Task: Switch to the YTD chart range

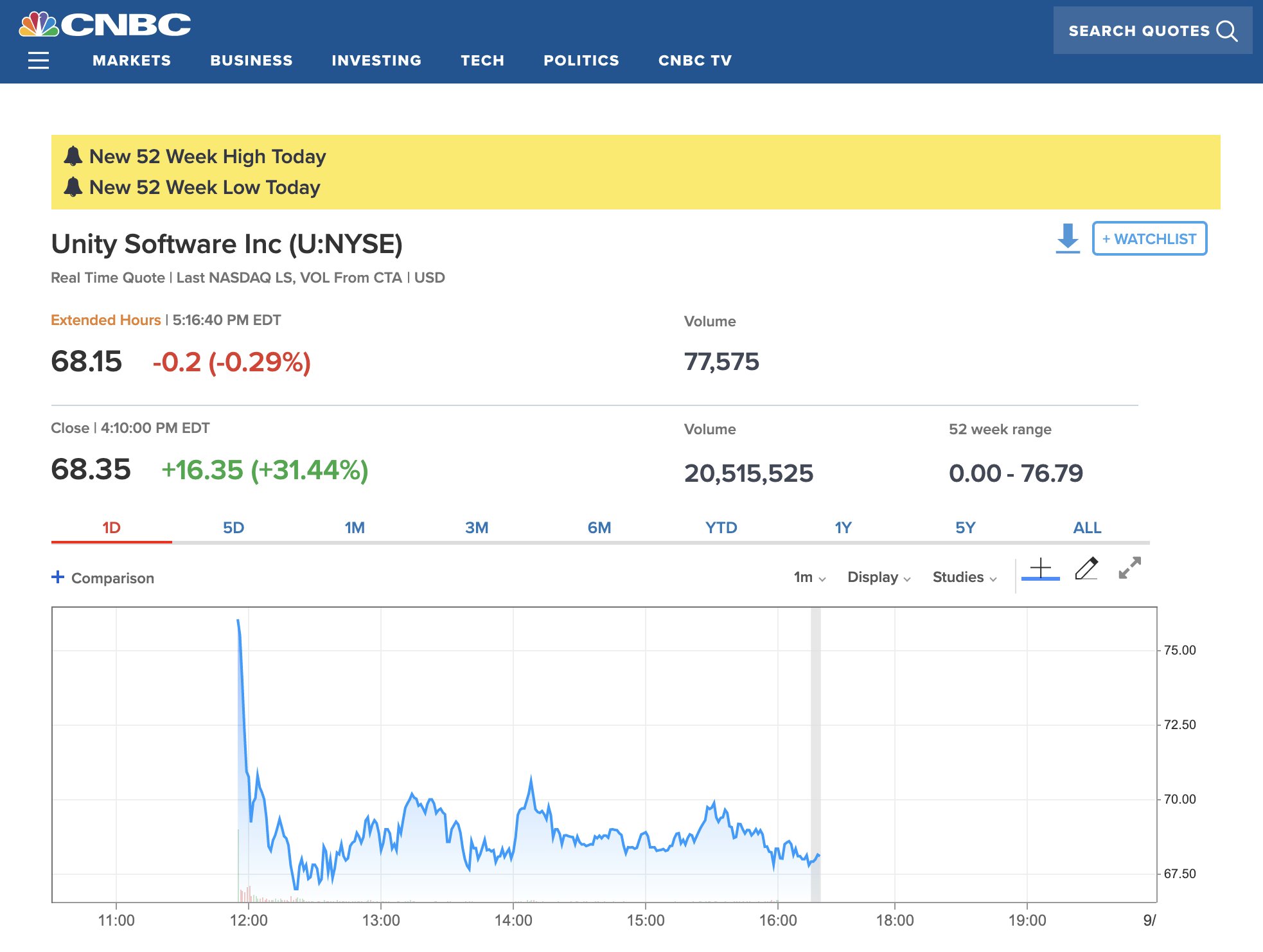Action: coord(721,528)
